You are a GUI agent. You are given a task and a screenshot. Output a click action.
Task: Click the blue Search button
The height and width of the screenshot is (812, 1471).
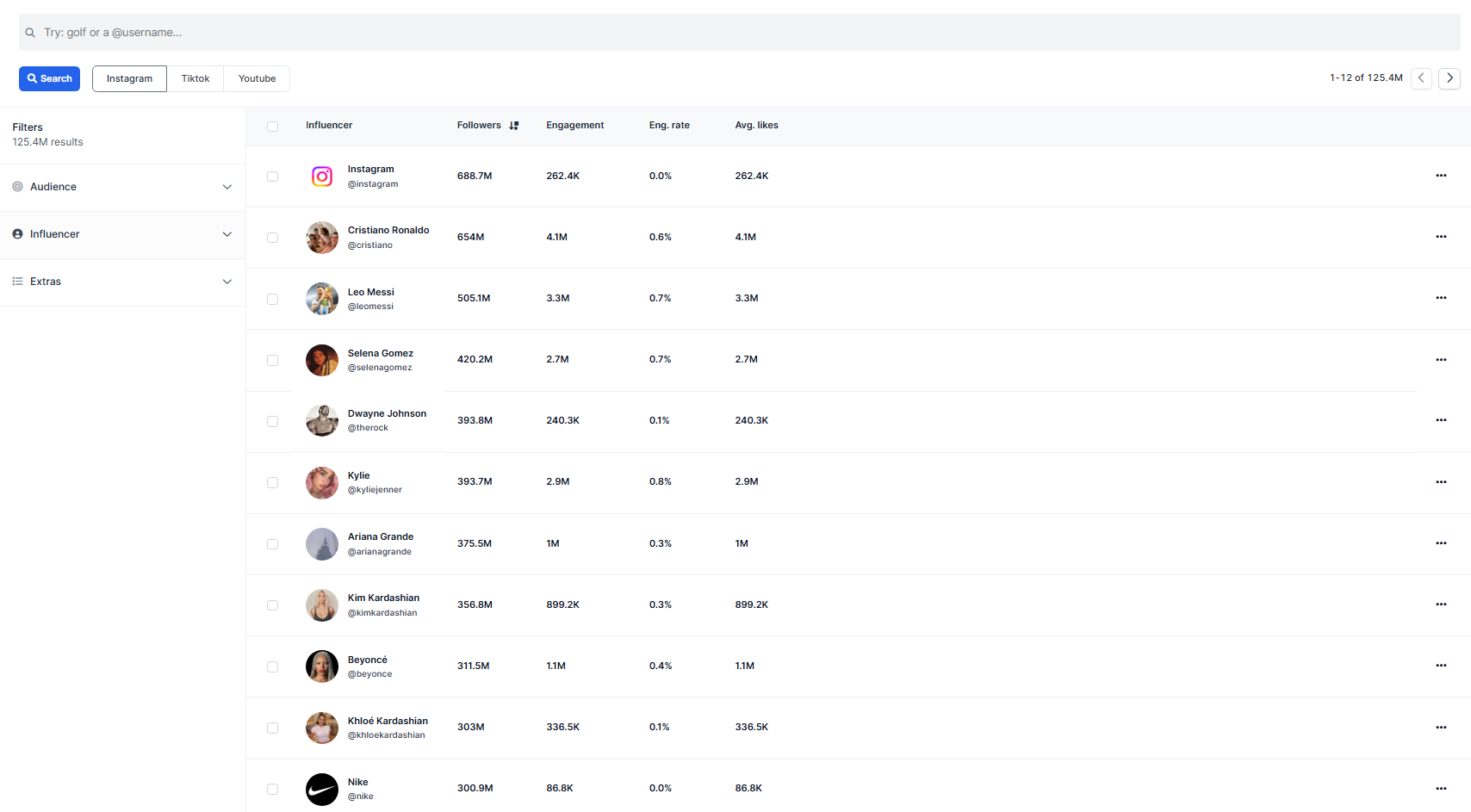click(x=49, y=78)
